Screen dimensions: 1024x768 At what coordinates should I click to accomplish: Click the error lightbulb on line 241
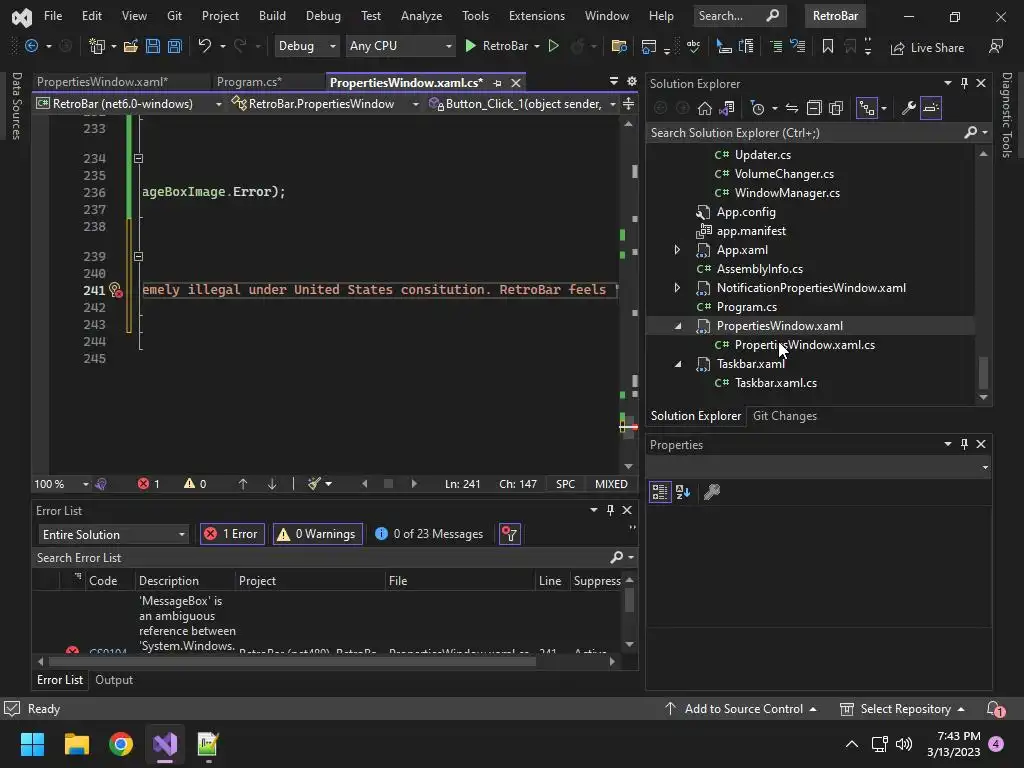click(x=116, y=290)
